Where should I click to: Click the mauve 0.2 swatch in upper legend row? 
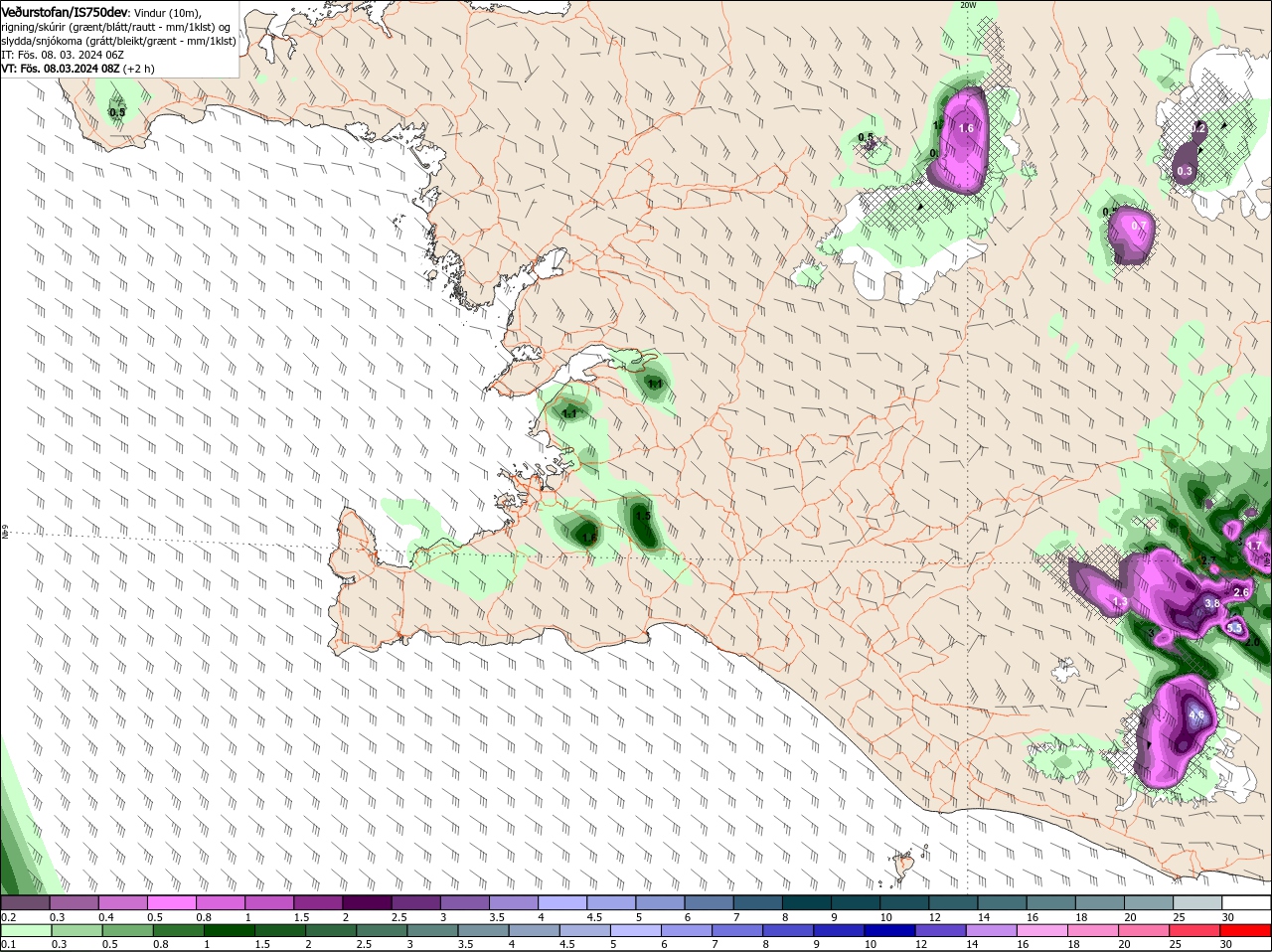[25, 902]
